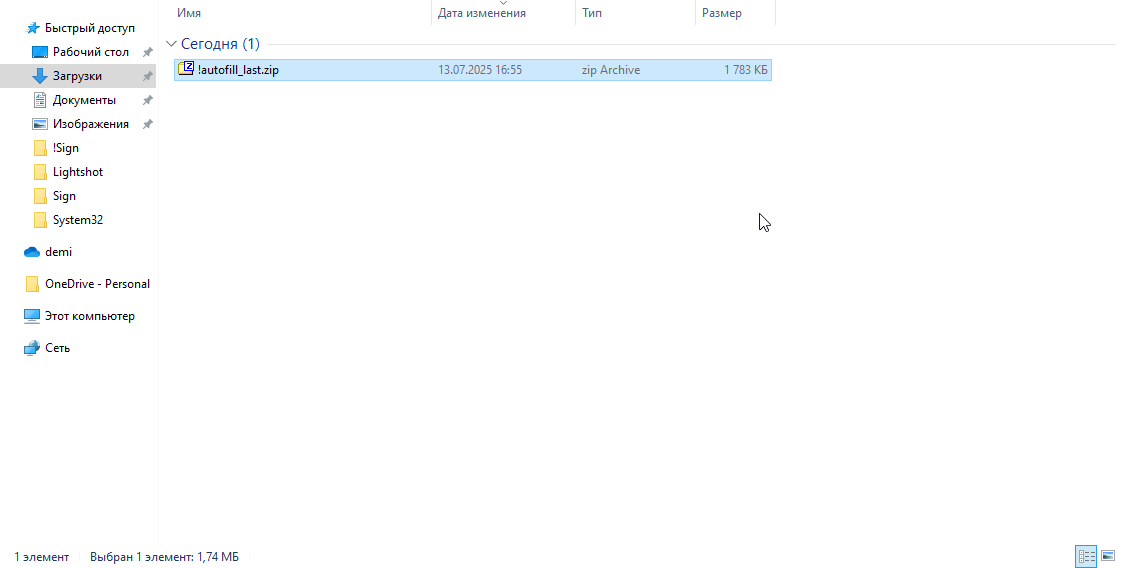Open OneDrive - Personal in navigation pane

pos(96,284)
